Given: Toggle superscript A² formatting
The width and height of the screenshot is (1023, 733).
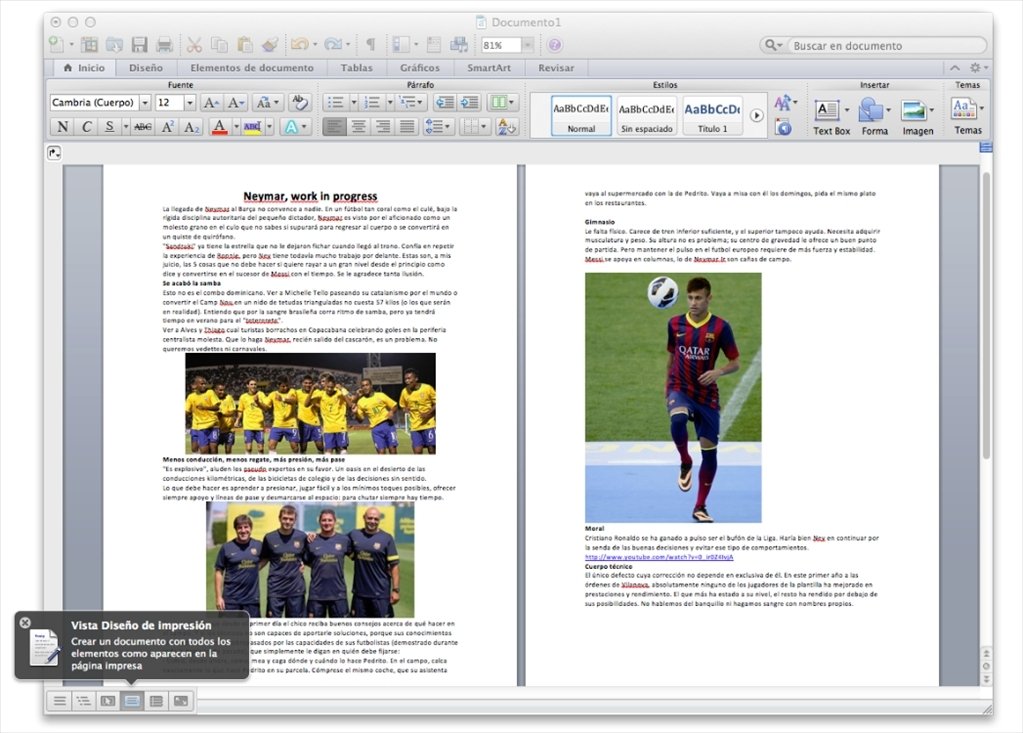Looking at the screenshot, I should [x=167, y=127].
